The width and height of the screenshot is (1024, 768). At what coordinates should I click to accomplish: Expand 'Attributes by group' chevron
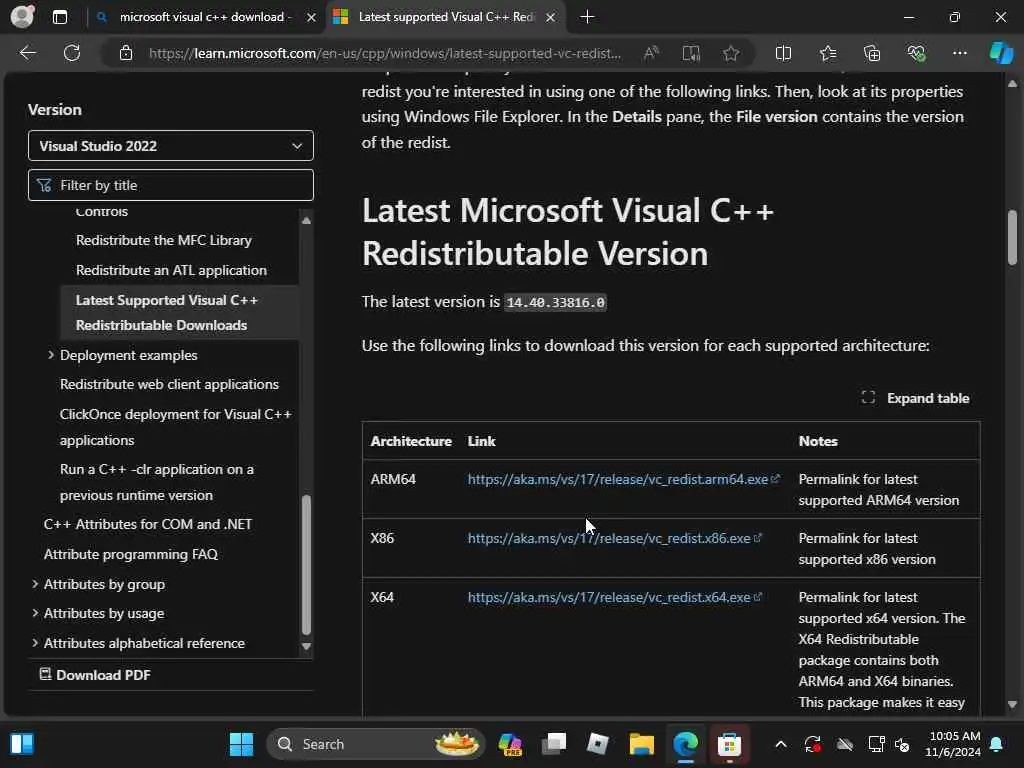click(35, 584)
